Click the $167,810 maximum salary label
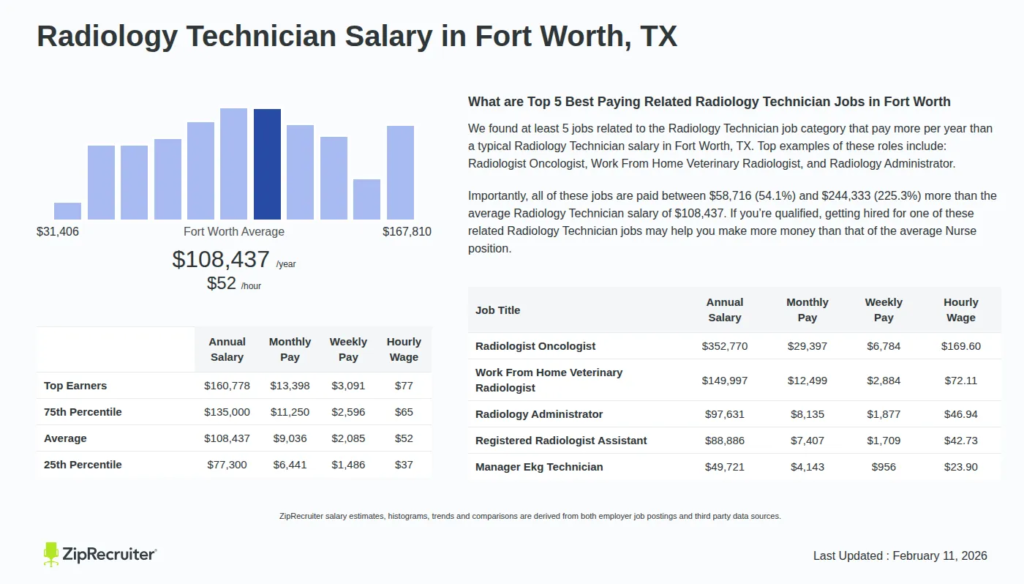Screen dimensions: 1024x584 tap(406, 231)
